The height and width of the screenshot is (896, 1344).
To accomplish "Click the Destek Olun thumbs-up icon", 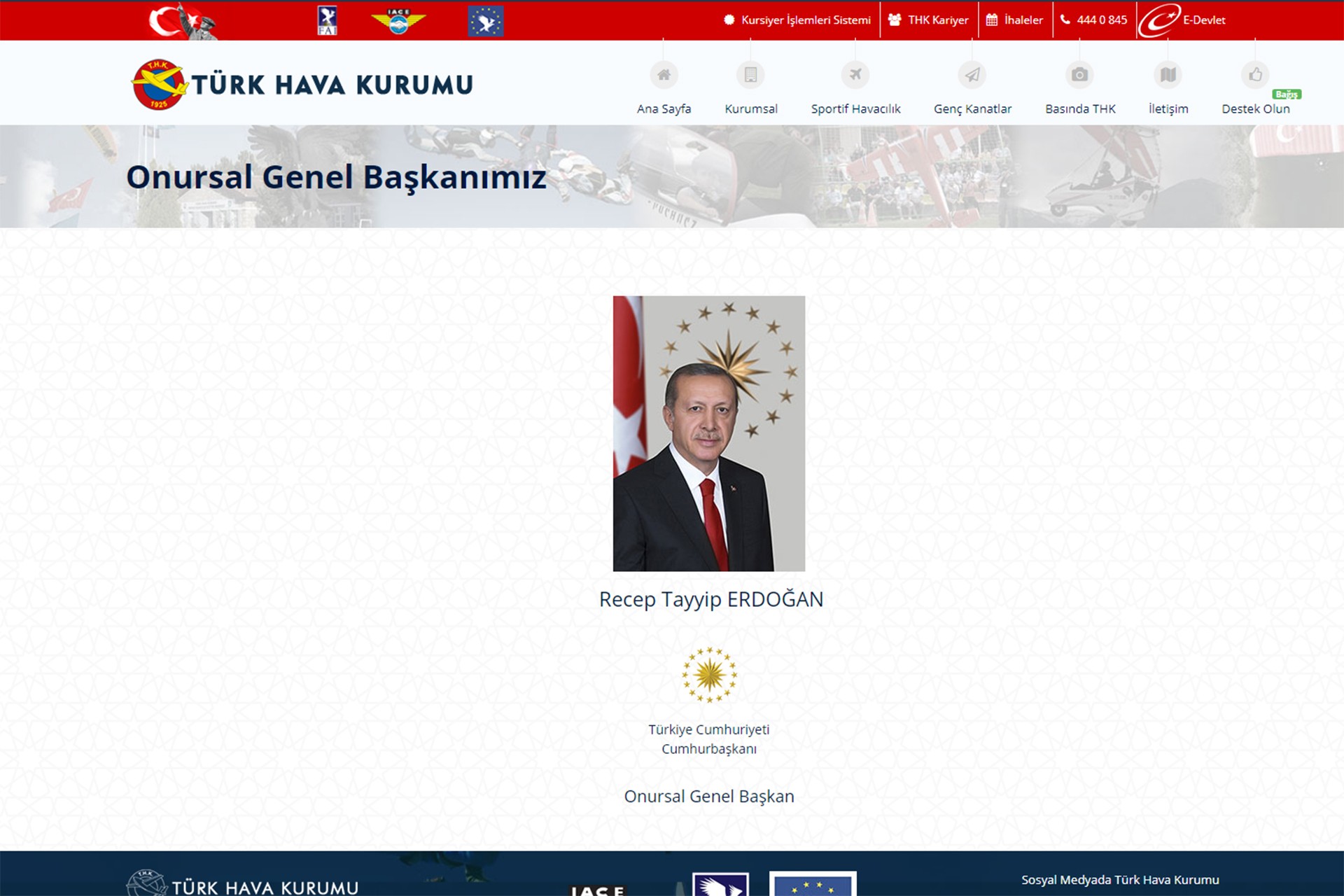I will tap(1255, 74).
